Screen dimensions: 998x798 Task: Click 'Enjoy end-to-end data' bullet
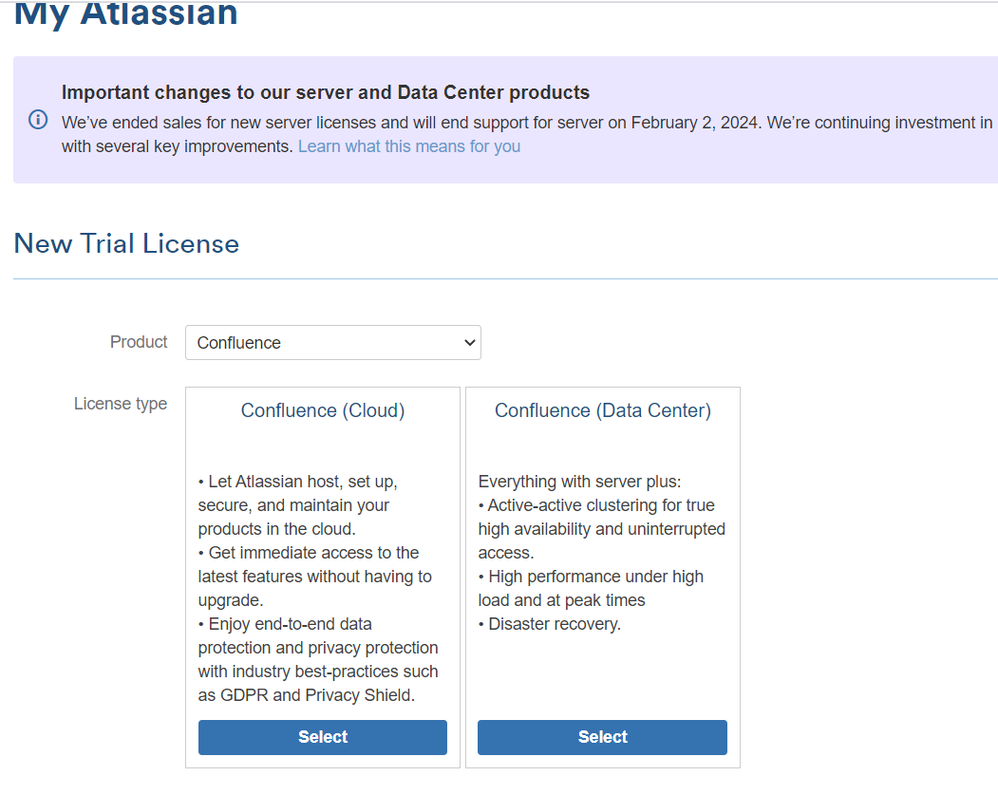[285, 624]
